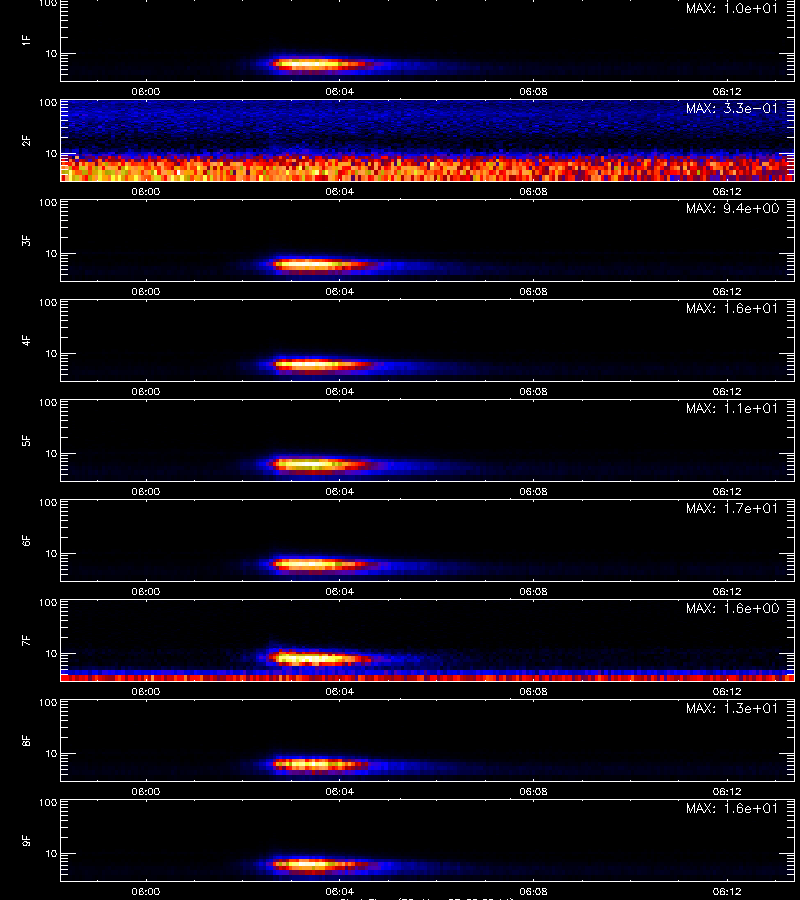Select the 1F y-axis panel label
The width and height of the screenshot is (800, 900).
tap(26, 40)
